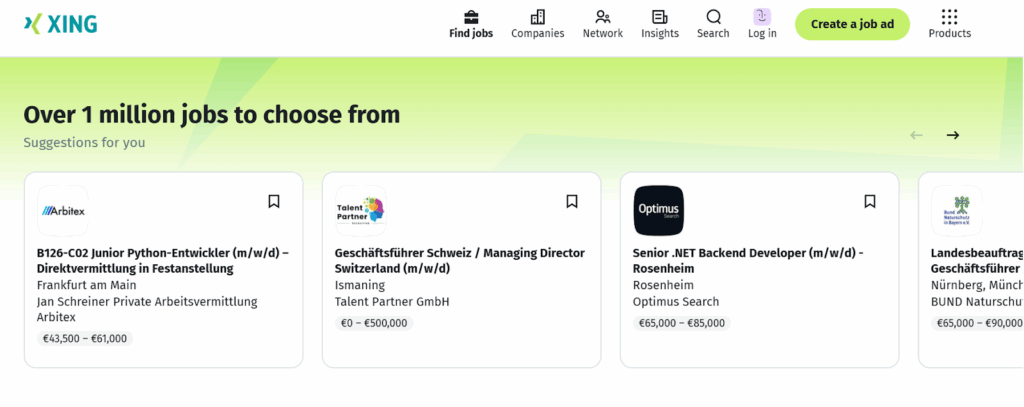Click the XING logo

click(60, 24)
